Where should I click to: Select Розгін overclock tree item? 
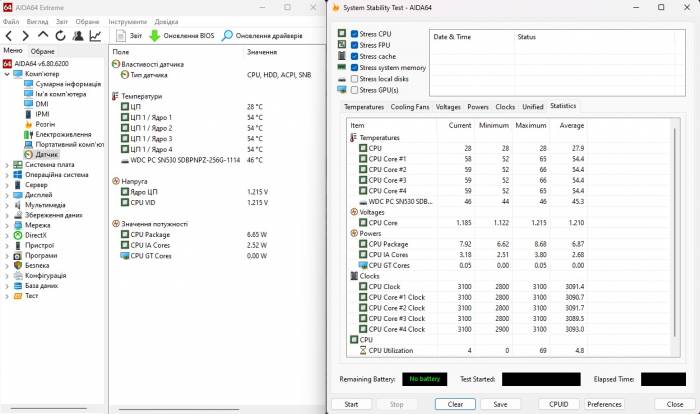click(x=45, y=124)
